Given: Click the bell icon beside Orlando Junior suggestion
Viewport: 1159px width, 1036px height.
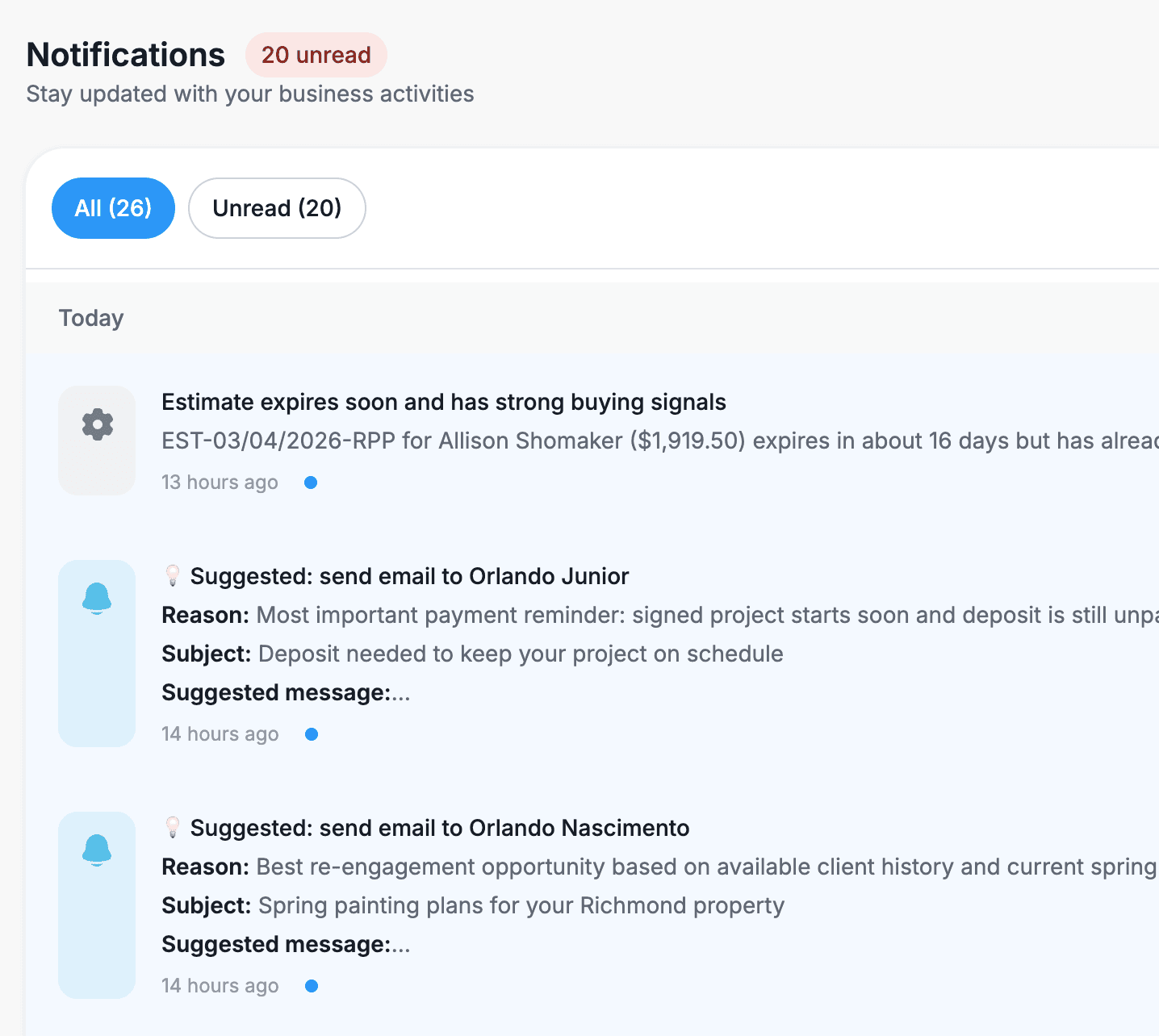Looking at the screenshot, I should pos(97,599).
